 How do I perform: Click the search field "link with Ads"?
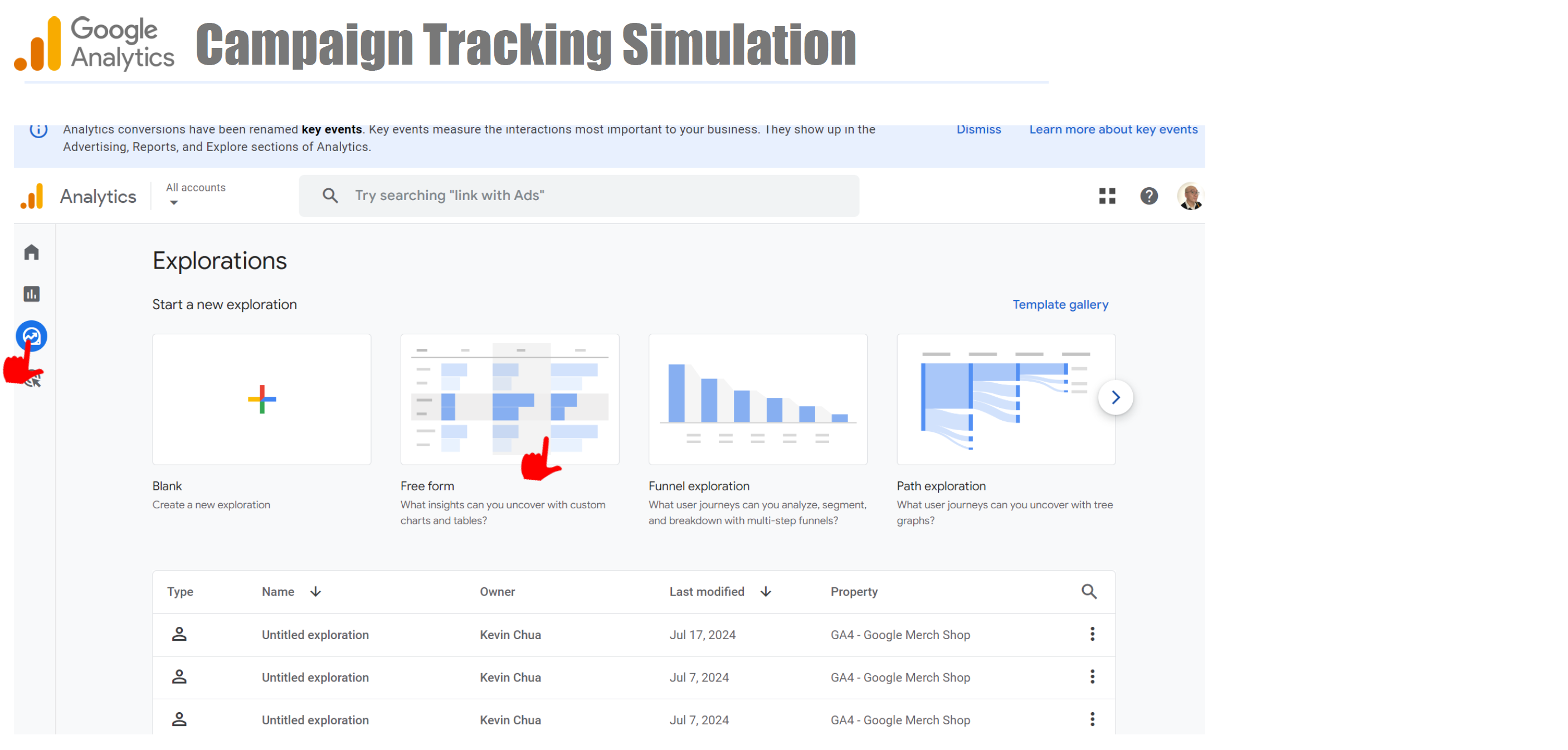pos(578,196)
